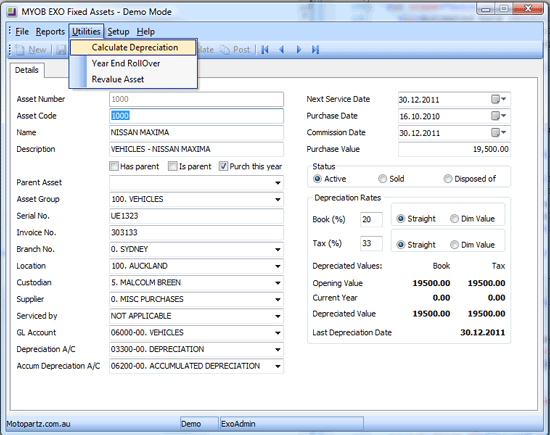
Task: Open the Setup menu
Action: point(118,32)
